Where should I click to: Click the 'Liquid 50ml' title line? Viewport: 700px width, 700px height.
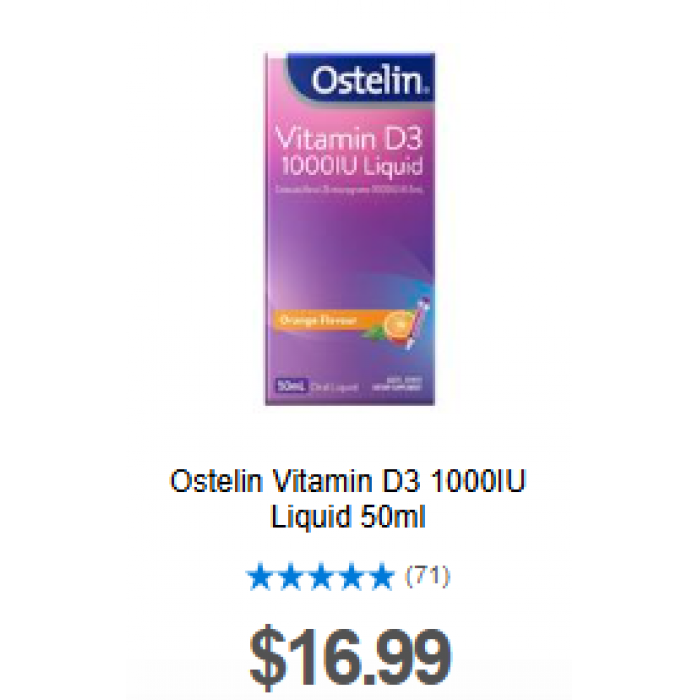(348, 517)
